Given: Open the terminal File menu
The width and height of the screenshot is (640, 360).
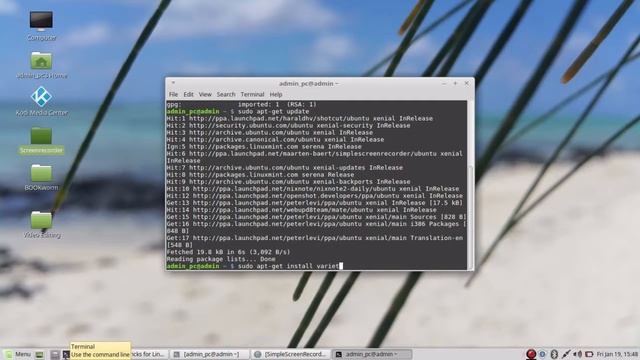Looking at the screenshot, I should (173, 94).
